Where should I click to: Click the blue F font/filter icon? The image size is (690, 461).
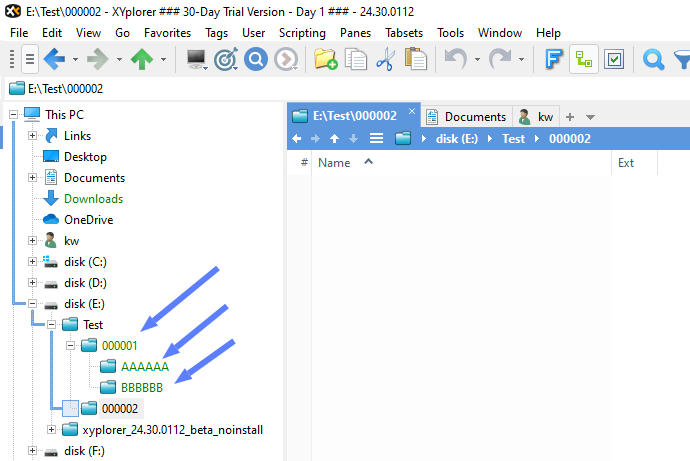tap(554, 59)
